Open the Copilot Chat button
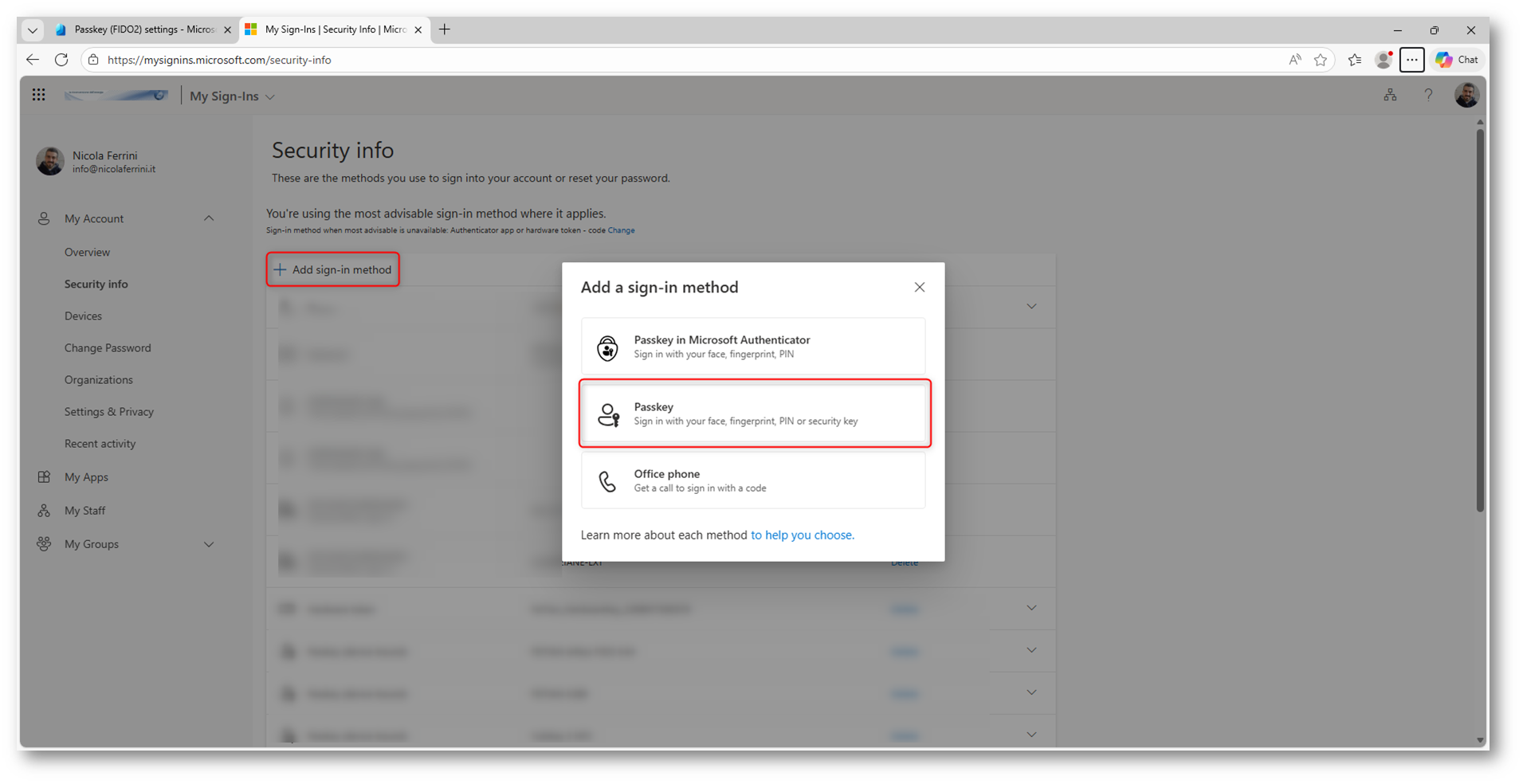 tap(1458, 60)
